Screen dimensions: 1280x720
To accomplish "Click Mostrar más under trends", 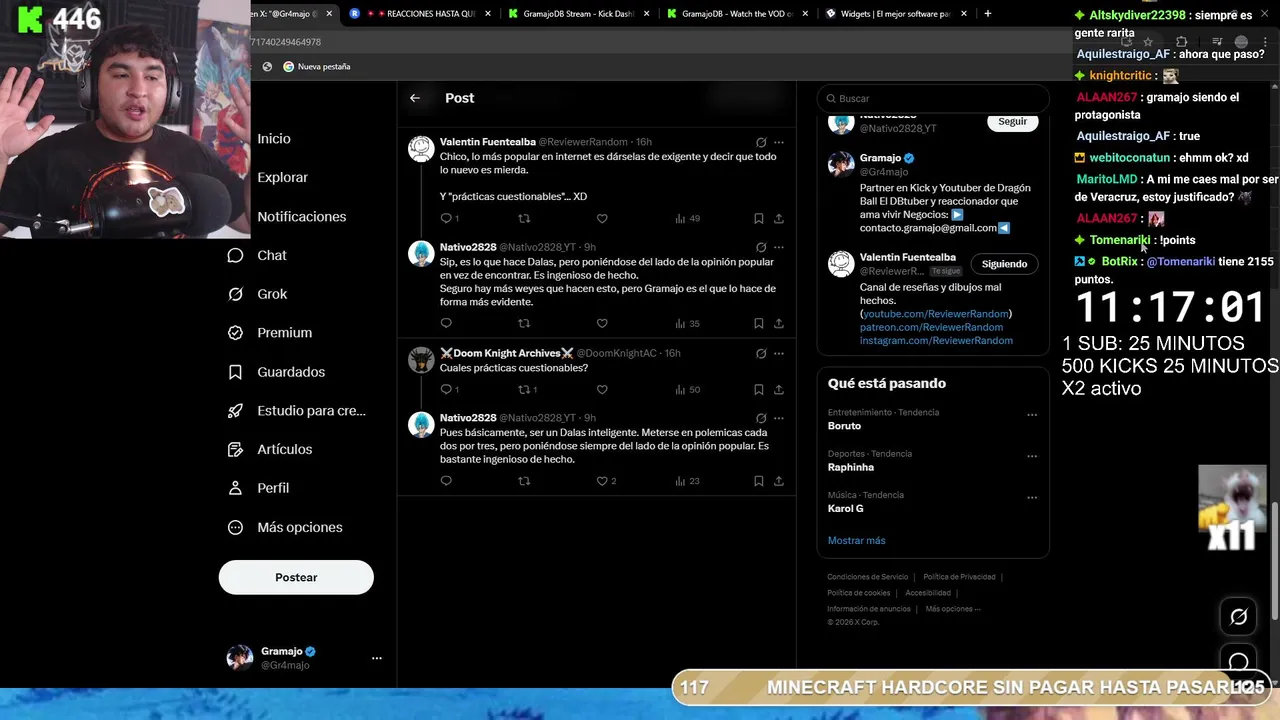I will [856, 541].
